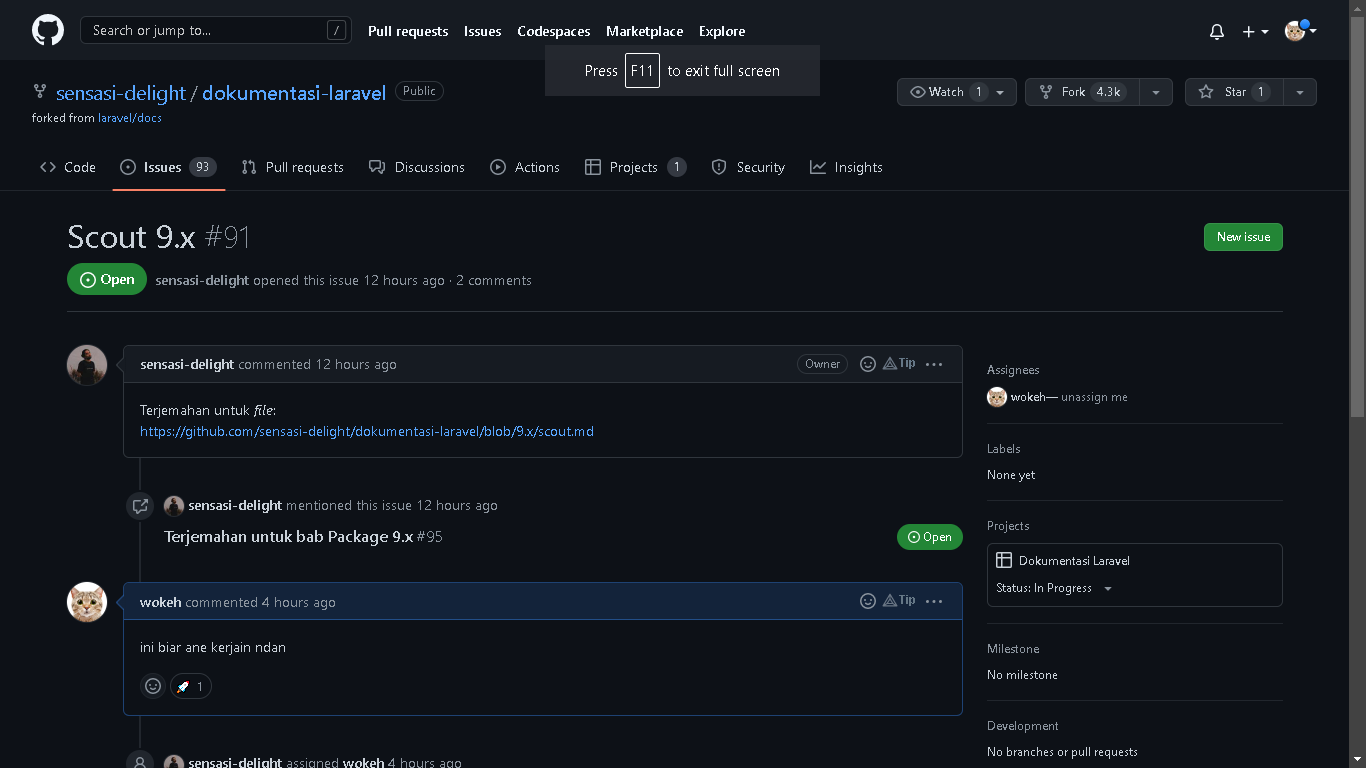Switch to the Code tab
Viewport: 1366px width, 768px height.
point(68,167)
